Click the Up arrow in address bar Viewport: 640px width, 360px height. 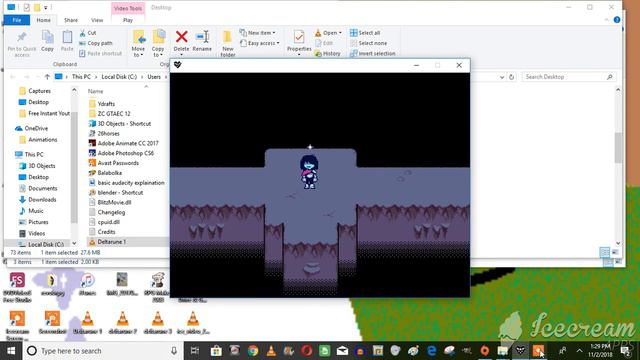pos(47,77)
